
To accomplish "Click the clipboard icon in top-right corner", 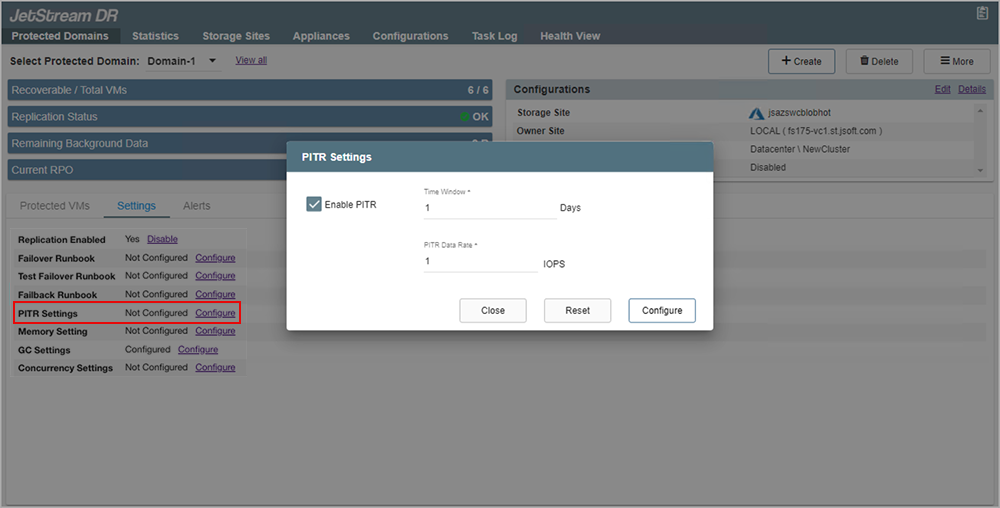I will click(x=982, y=13).
